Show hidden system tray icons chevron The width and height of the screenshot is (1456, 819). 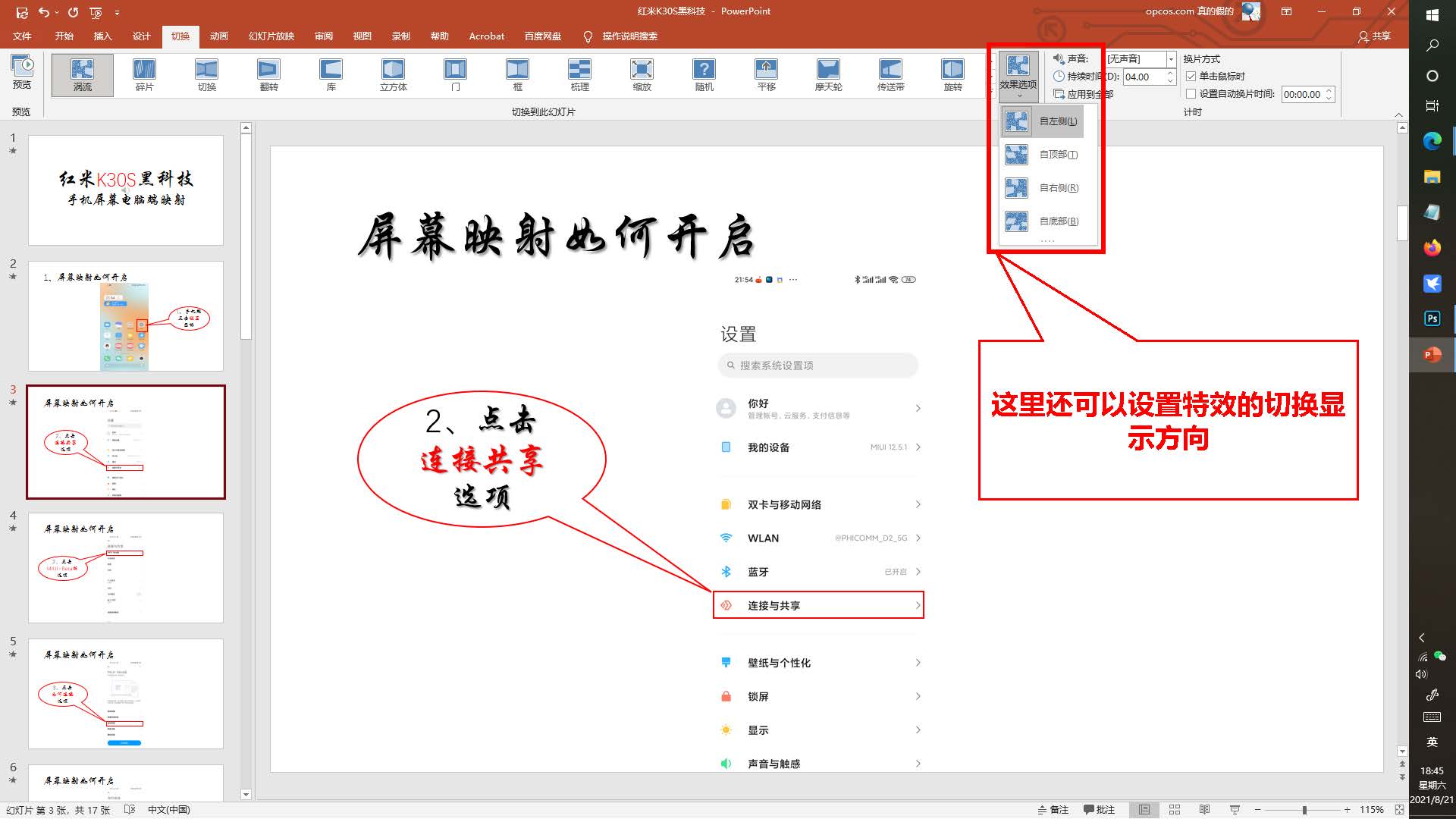point(1422,638)
